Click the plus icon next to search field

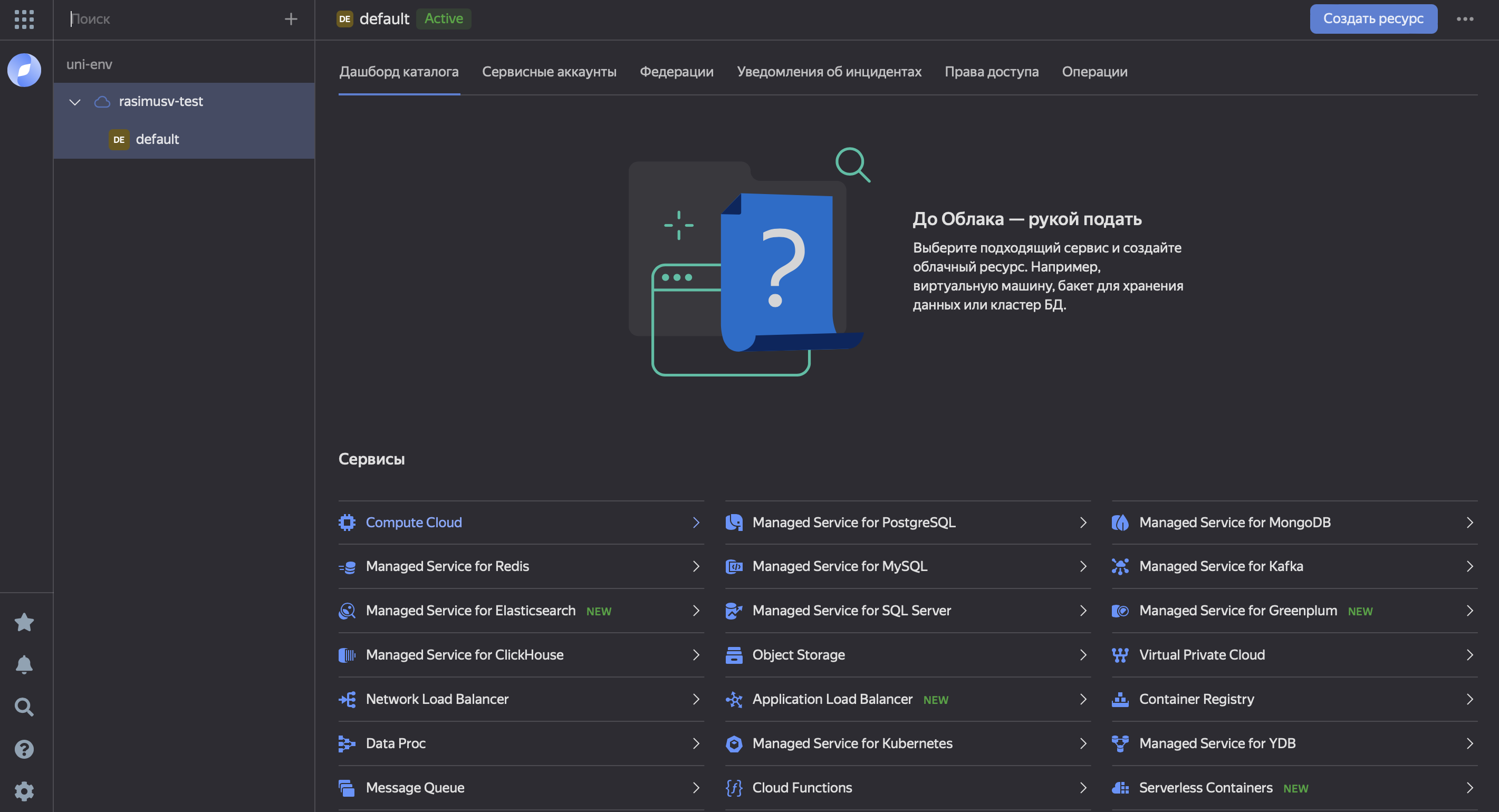[291, 19]
